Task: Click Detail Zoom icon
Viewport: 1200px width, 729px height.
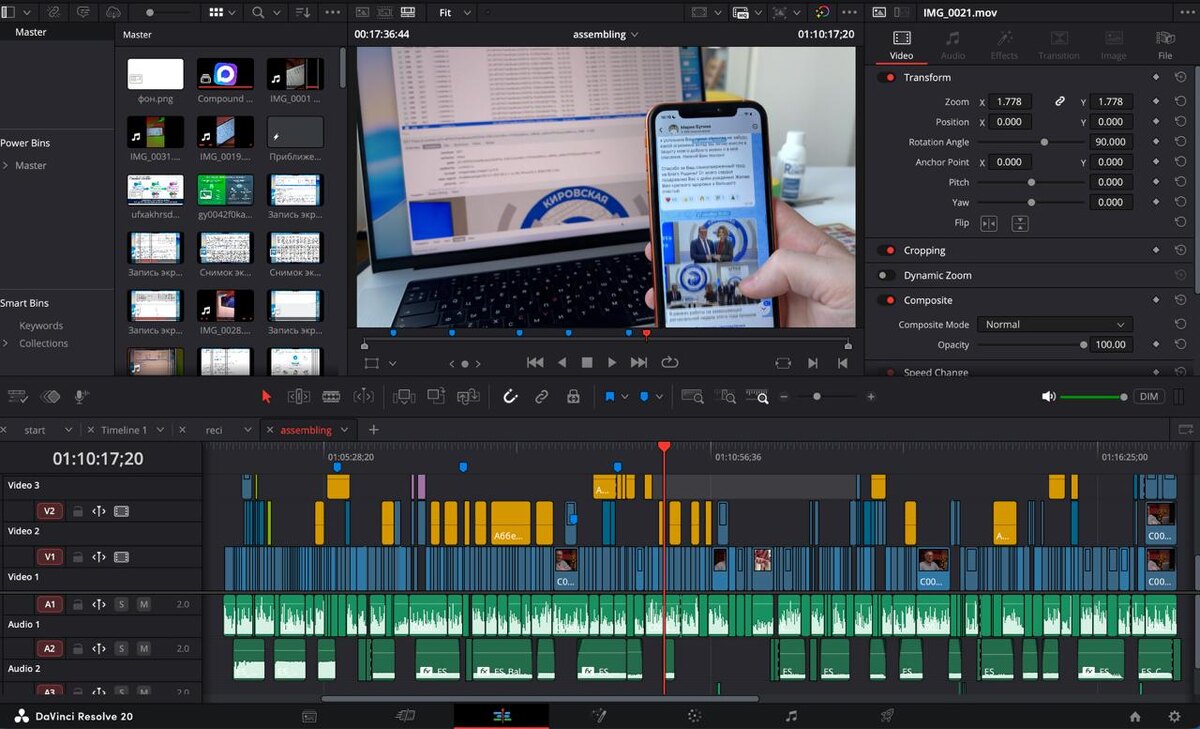Action: click(x=726, y=397)
